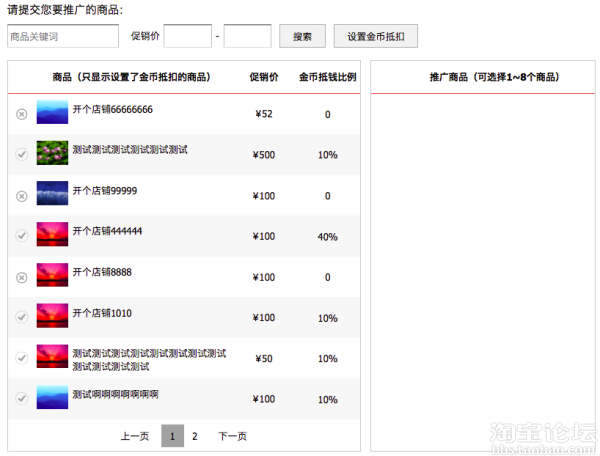Open the flower thumbnail of the ¥500 item
Viewport: 600px width, 456px height.
[52, 153]
